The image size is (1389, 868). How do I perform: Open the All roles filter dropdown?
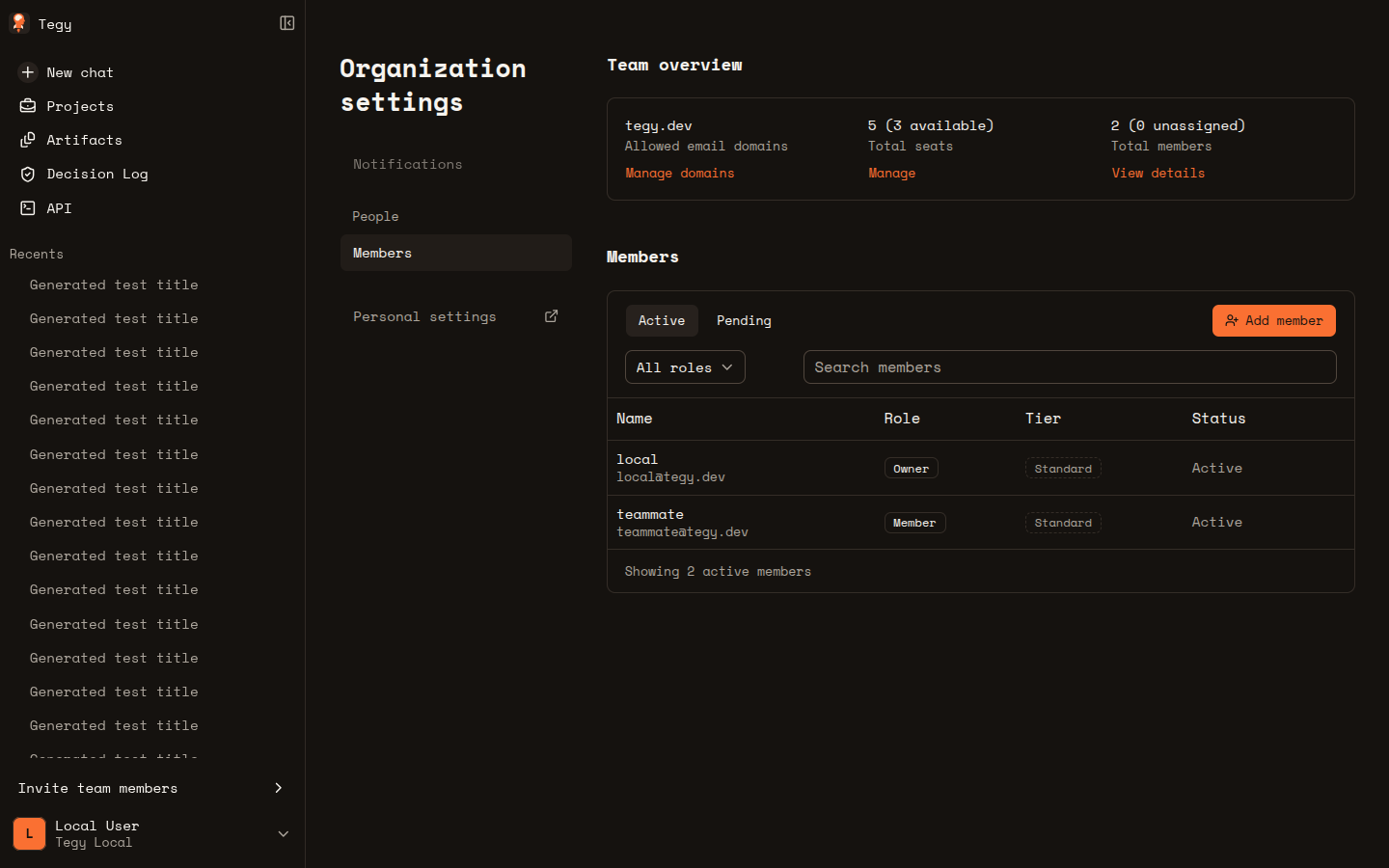[x=685, y=367]
